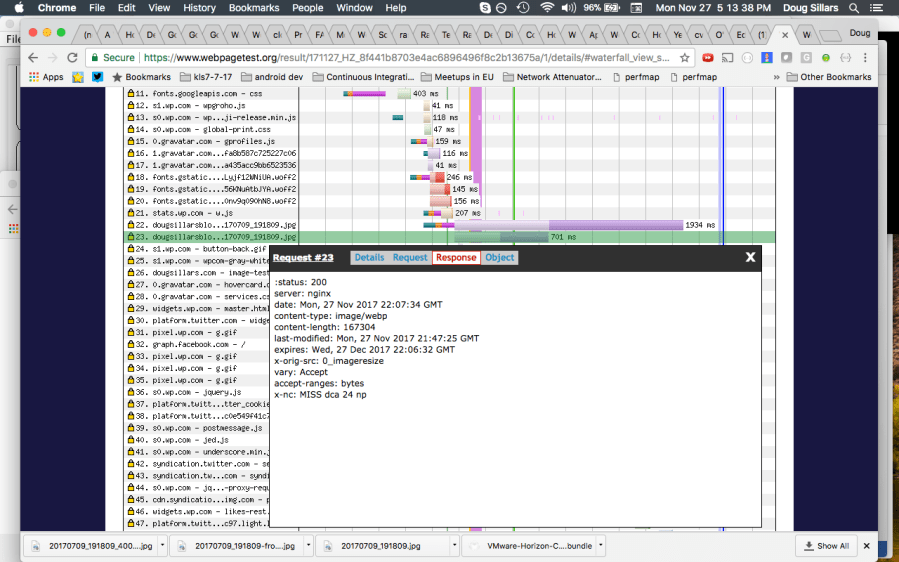Select request 22 dougsillarsblo jpg row
This screenshot has width=899, height=562.
(212, 225)
